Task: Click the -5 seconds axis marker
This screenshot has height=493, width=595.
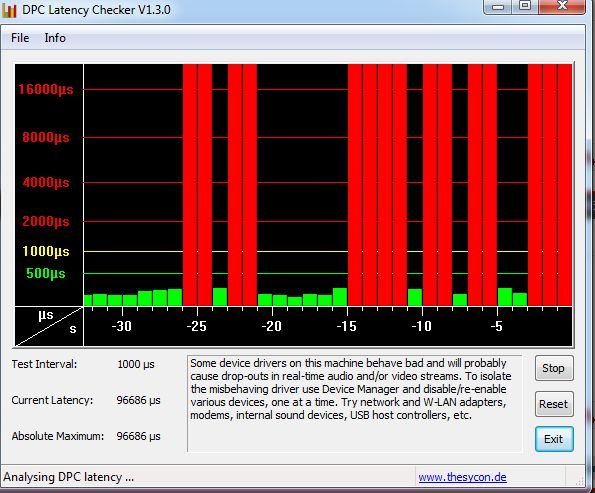Action: pyautogui.click(x=497, y=326)
